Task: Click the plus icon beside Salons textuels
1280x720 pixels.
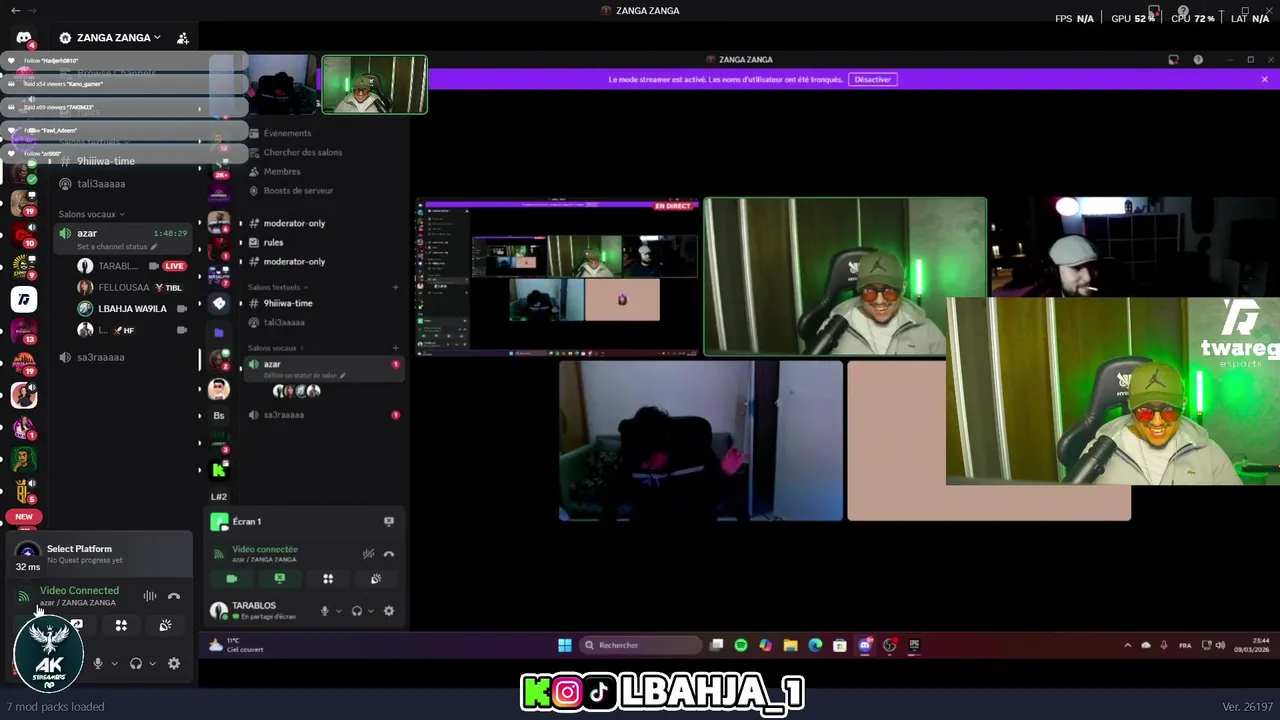Action: coord(395,287)
